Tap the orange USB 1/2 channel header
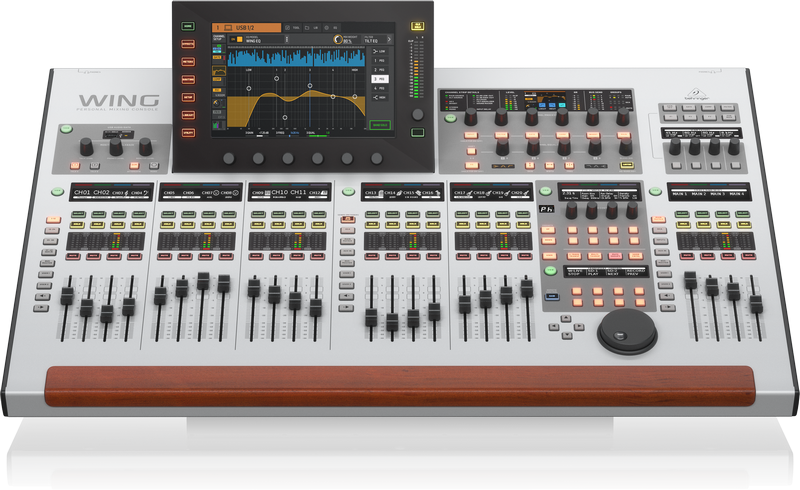The height and width of the screenshot is (490, 800). (246, 28)
